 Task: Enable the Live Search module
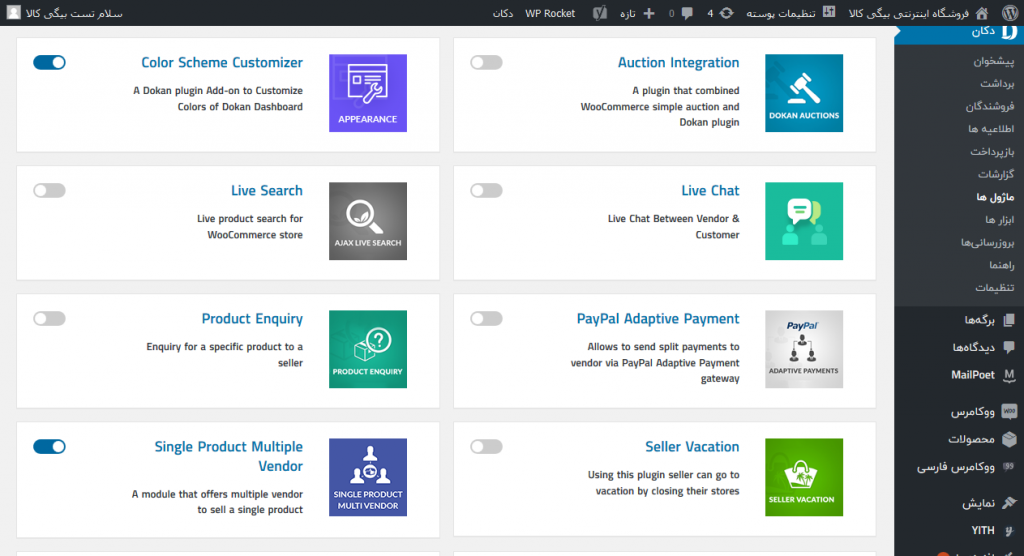point(49,191)
